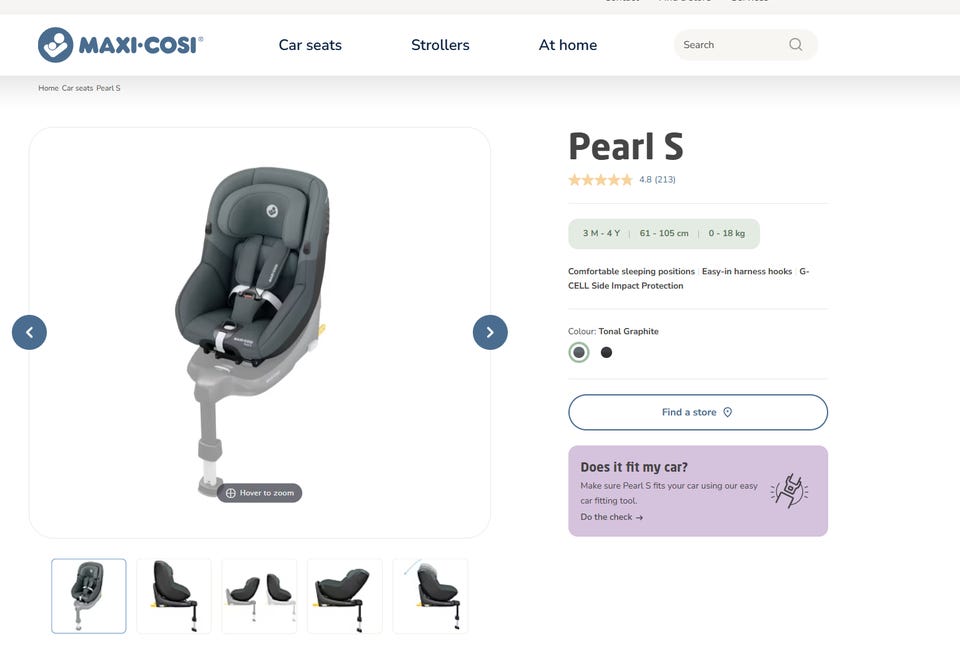Select the black colour swatch
The height and width of the screenshot is (646, 960).
pos(606,353)
